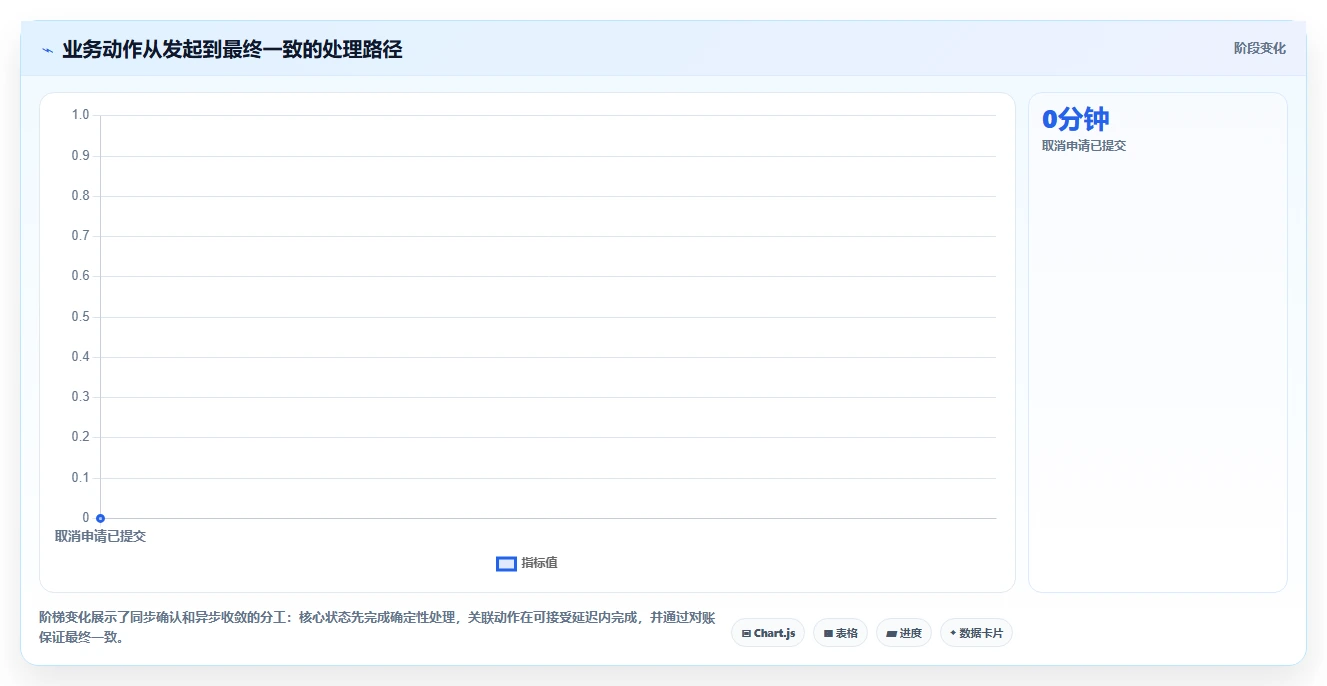Select the Chart.js tag chip

tap(768, 633)
